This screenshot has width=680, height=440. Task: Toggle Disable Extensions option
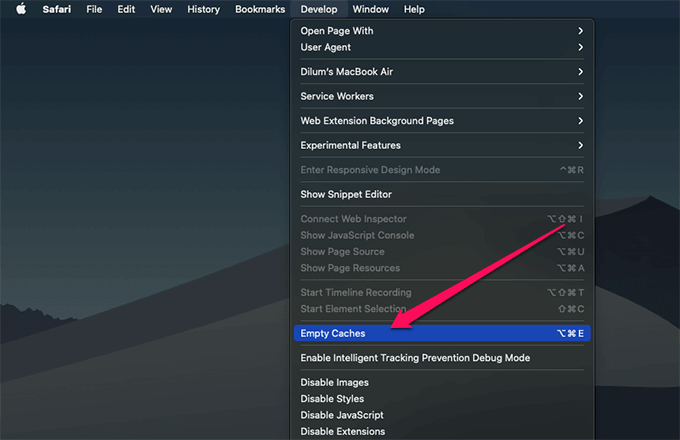coord(442,432)
